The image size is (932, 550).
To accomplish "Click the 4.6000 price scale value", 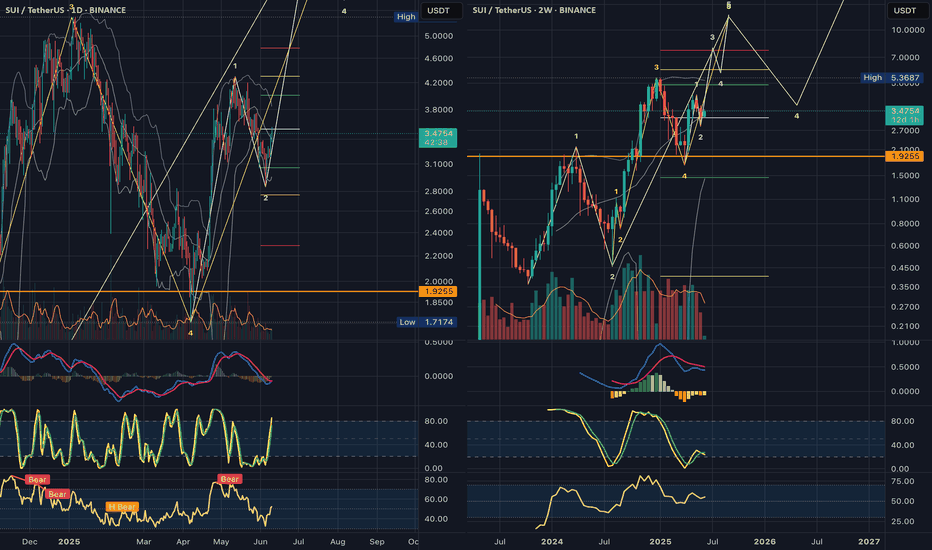I will (x=439, y=58).
